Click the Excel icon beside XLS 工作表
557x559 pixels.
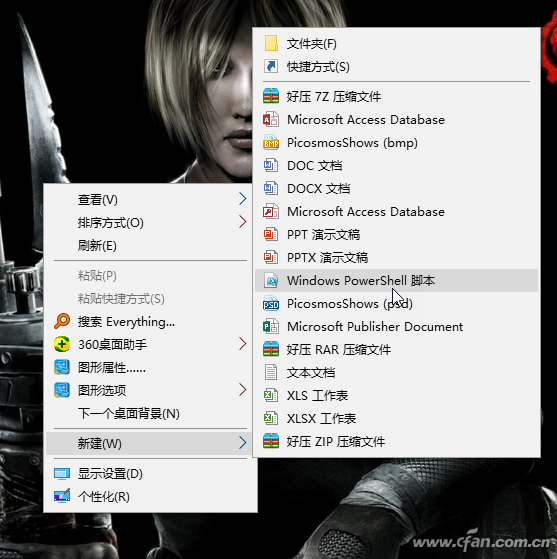point(271,395)
